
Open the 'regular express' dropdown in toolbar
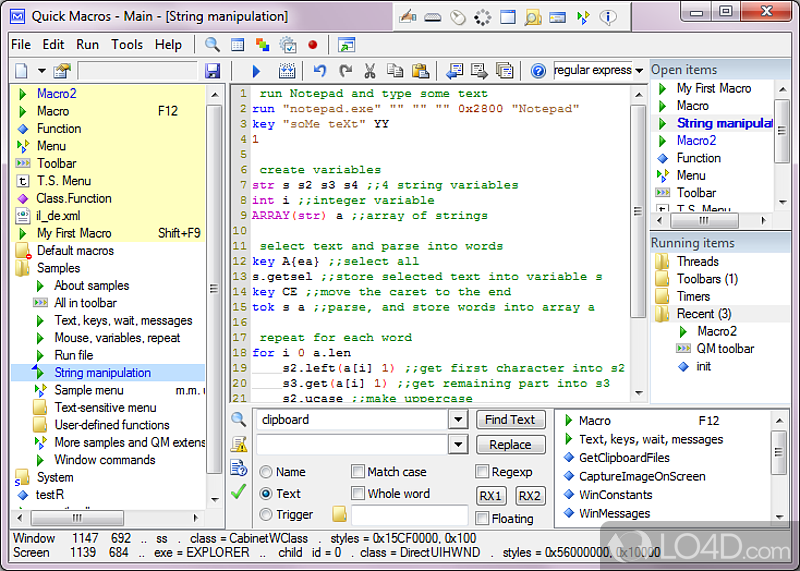coord(639,71)
